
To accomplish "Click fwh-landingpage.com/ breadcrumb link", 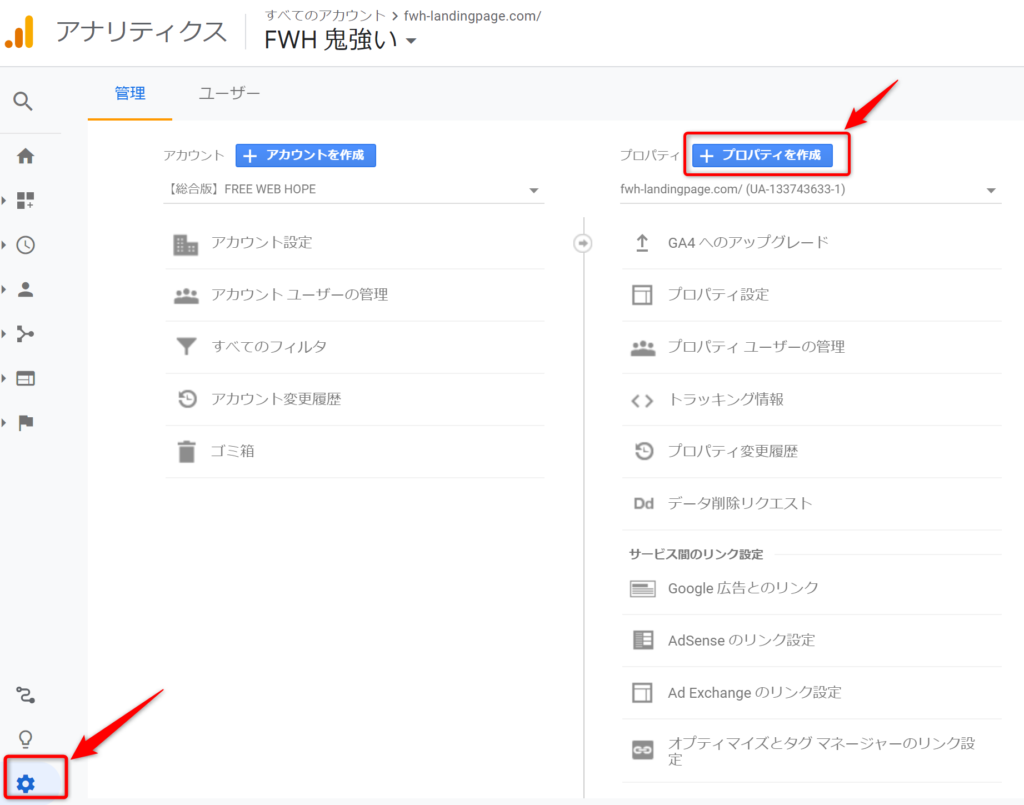I will 472,16.
